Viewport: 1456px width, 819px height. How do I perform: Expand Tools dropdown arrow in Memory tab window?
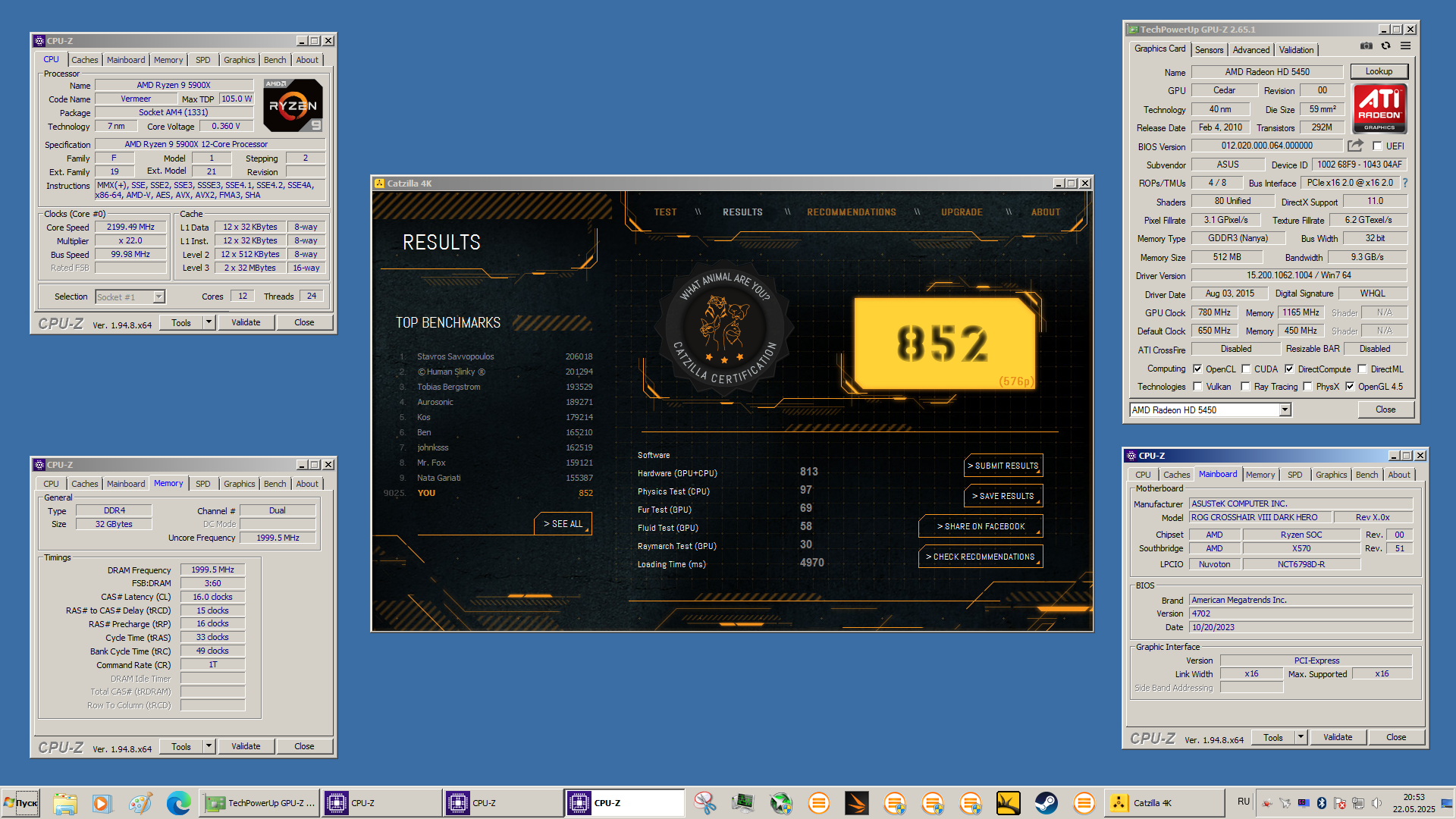209,746
